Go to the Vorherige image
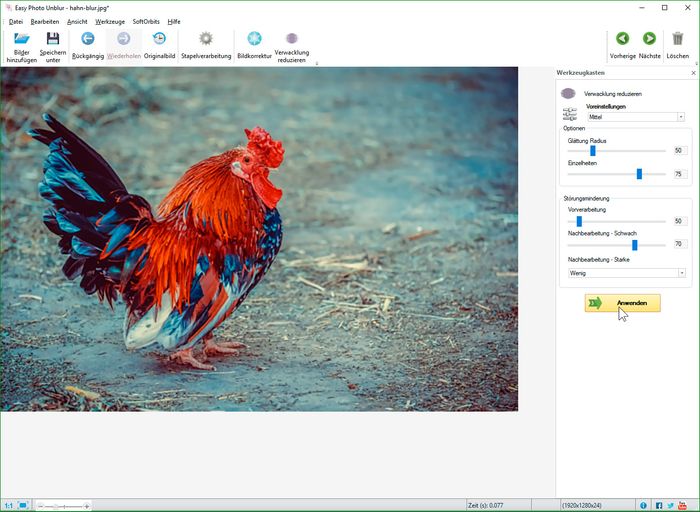Viewport: 700px width, 512px height. 622,39
